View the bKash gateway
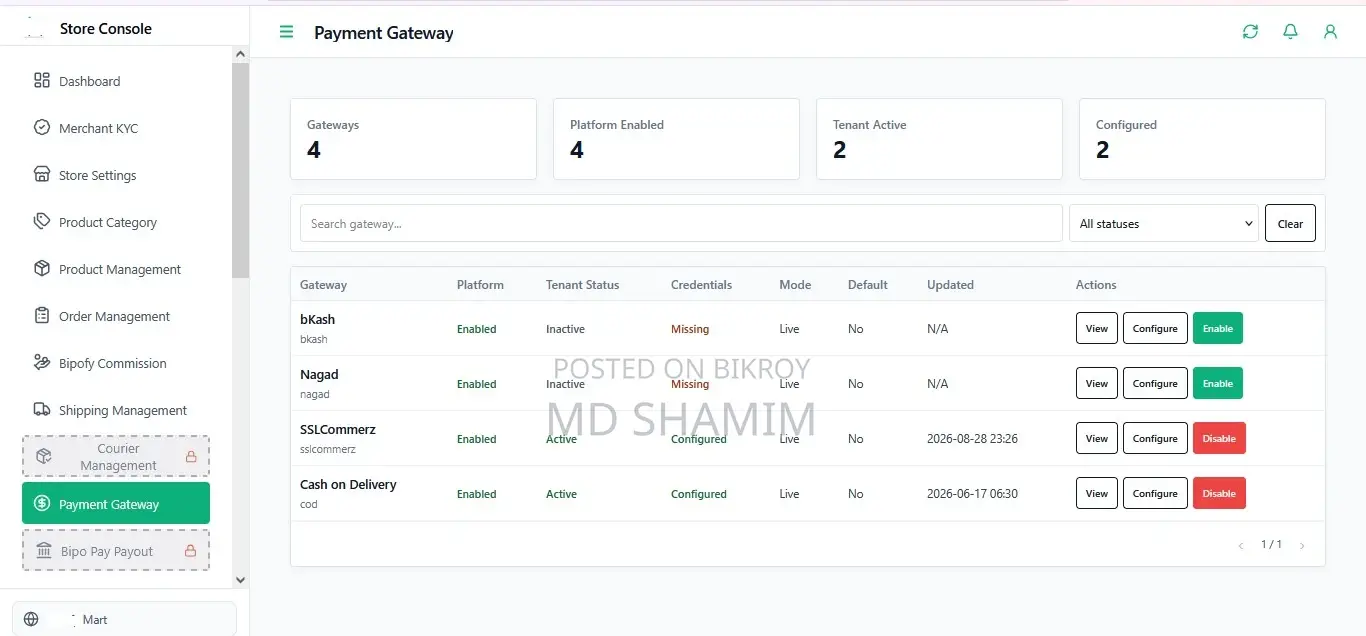This screenshot has height=636, width=1366. [1097, 328]
